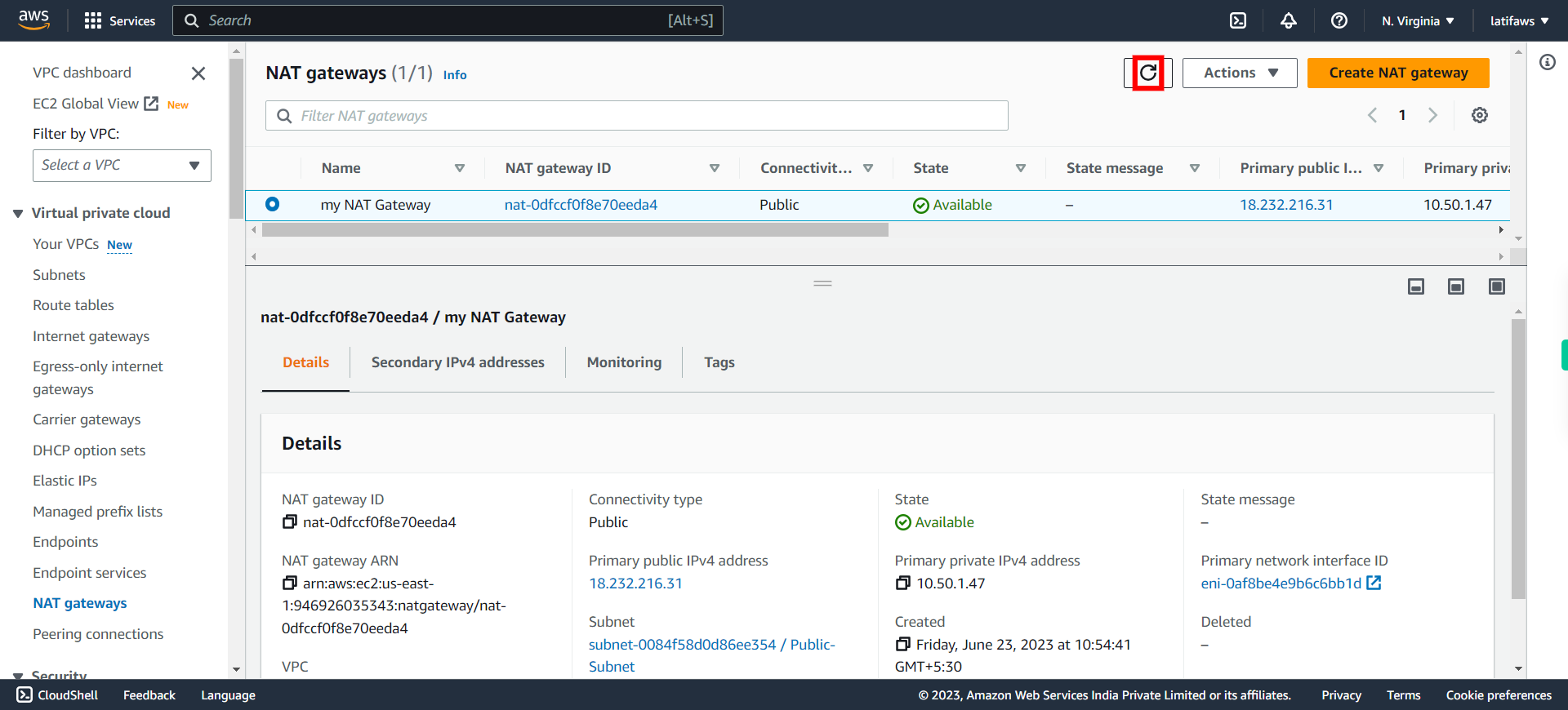
Task: Maximize the details pane
Action: click(1497, 286)
